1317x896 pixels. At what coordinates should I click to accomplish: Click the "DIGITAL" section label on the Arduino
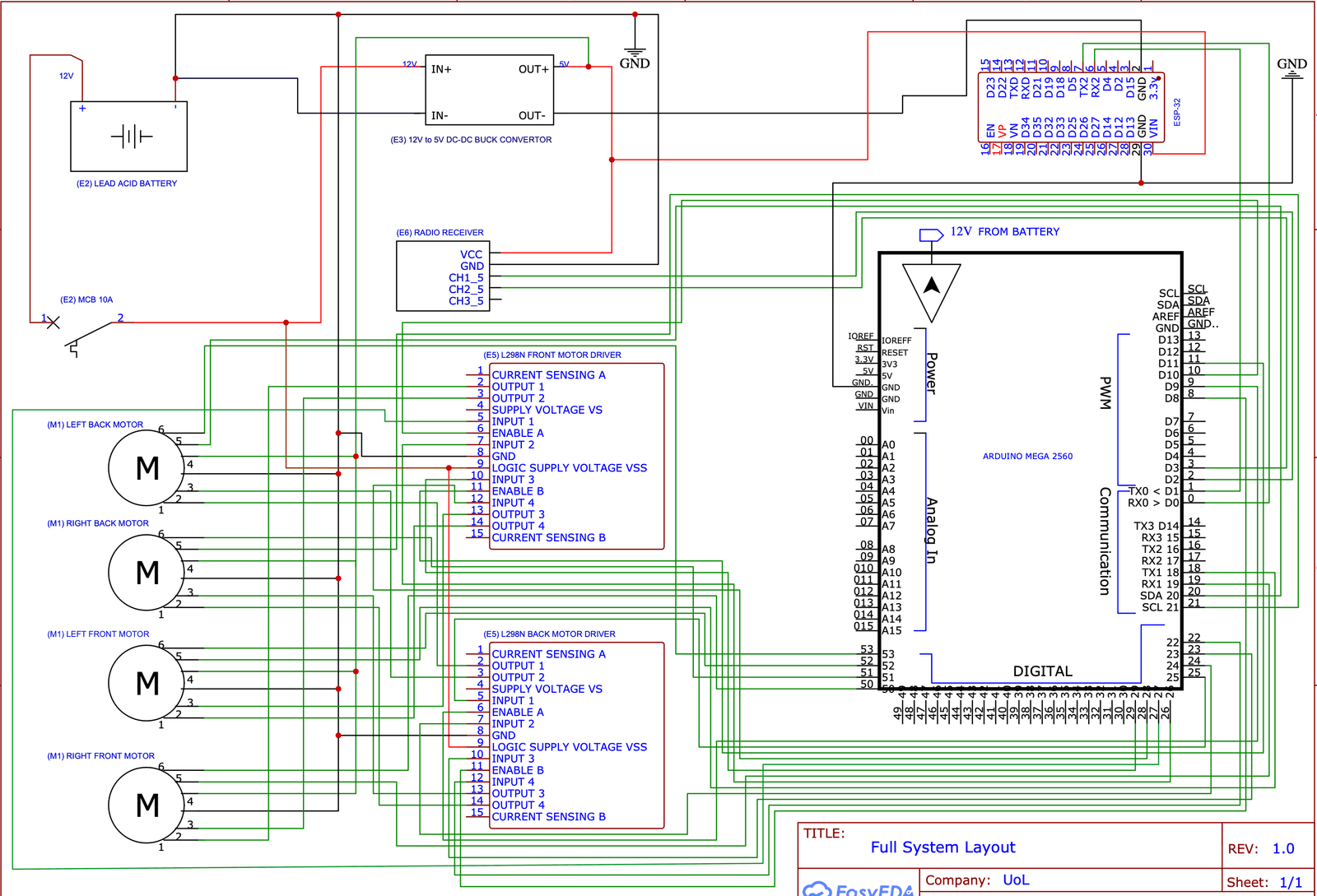(1043, 671)
